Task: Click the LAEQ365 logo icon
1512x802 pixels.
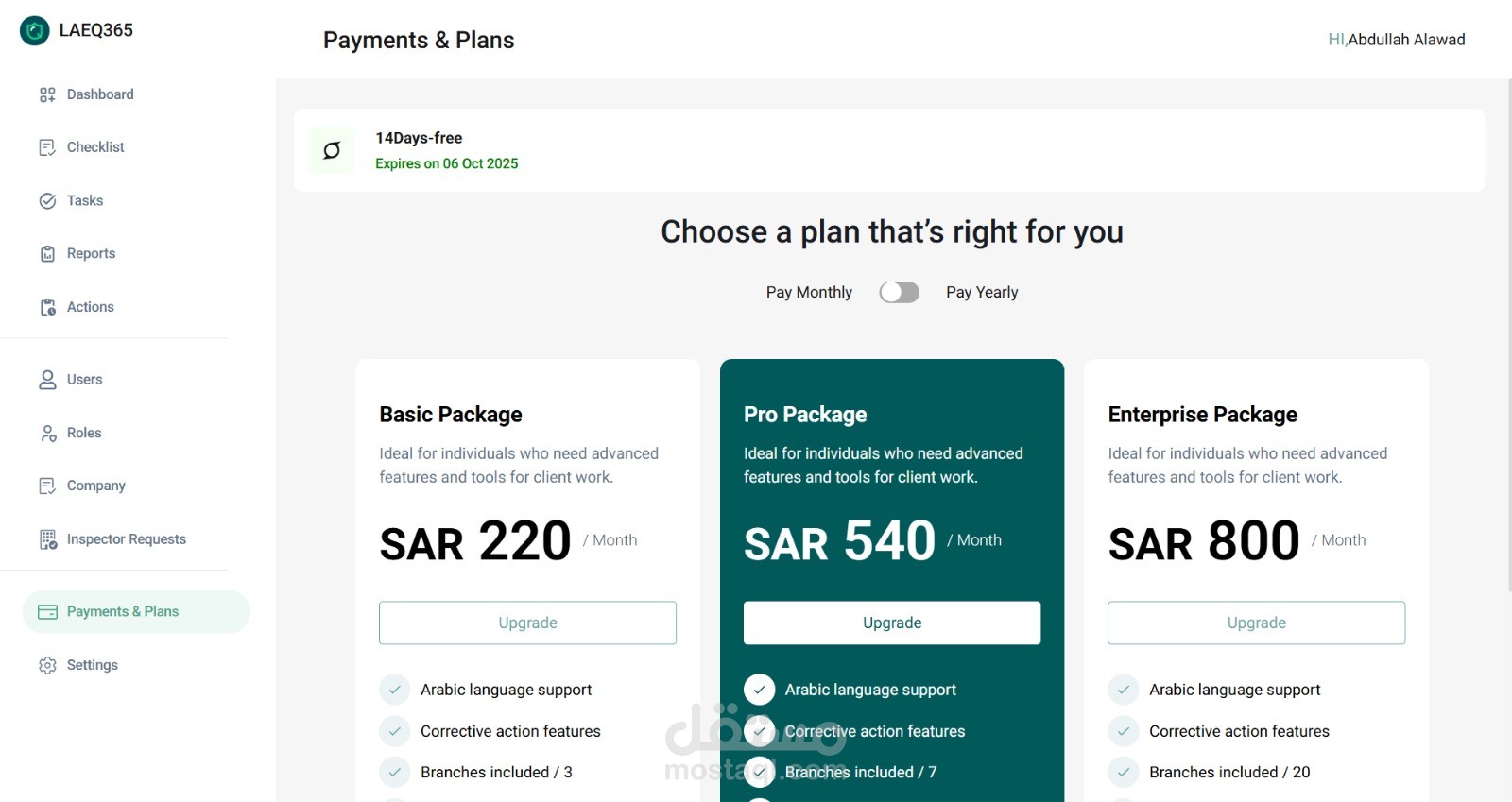Action: (35, 30)
